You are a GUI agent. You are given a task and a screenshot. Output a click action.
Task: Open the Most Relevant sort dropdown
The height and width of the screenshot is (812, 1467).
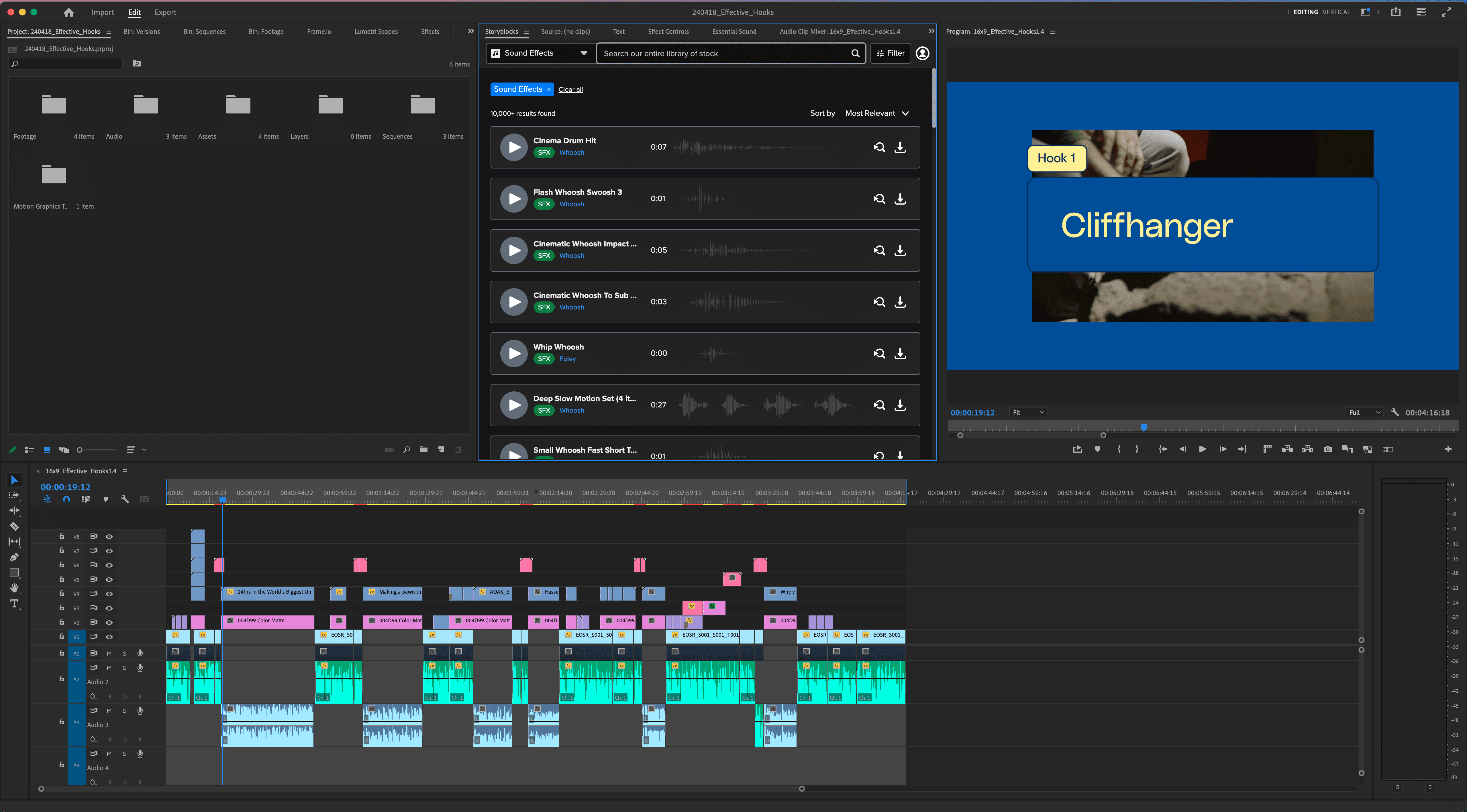[876, 113]
